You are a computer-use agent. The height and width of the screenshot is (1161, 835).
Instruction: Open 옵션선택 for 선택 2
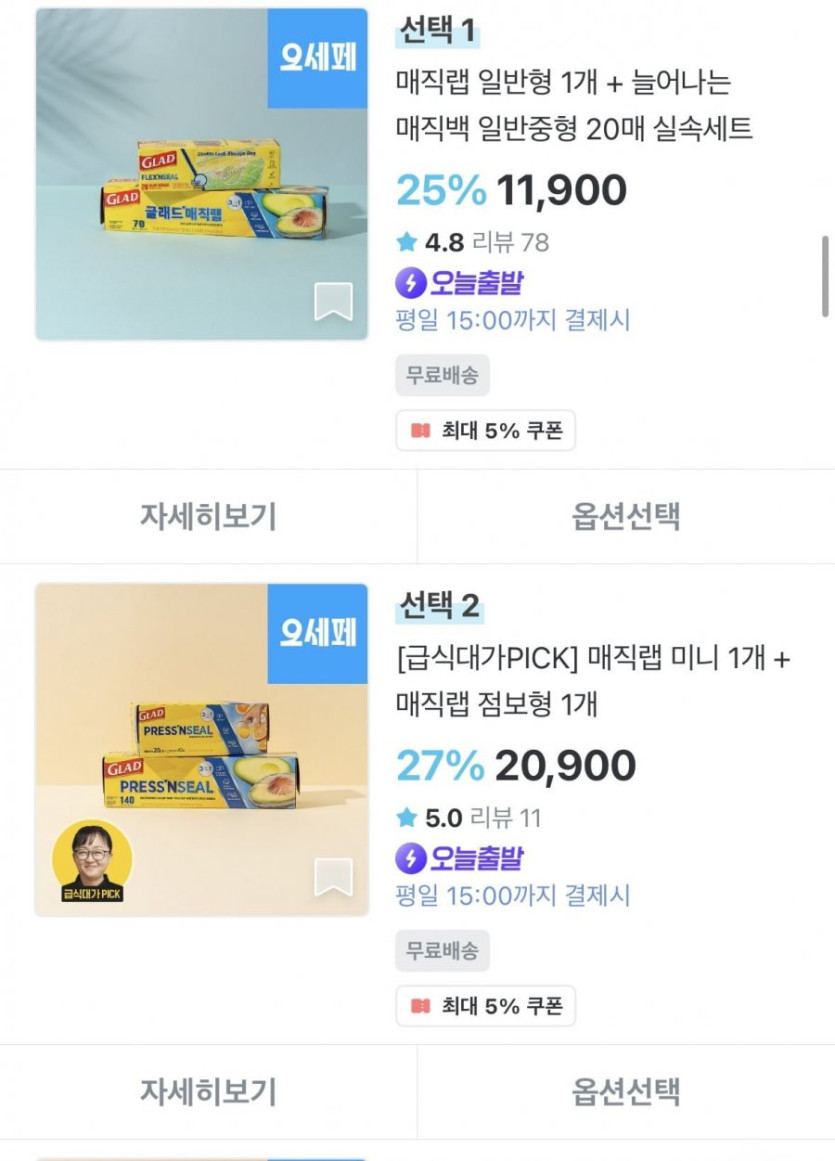pos(625,1091)
